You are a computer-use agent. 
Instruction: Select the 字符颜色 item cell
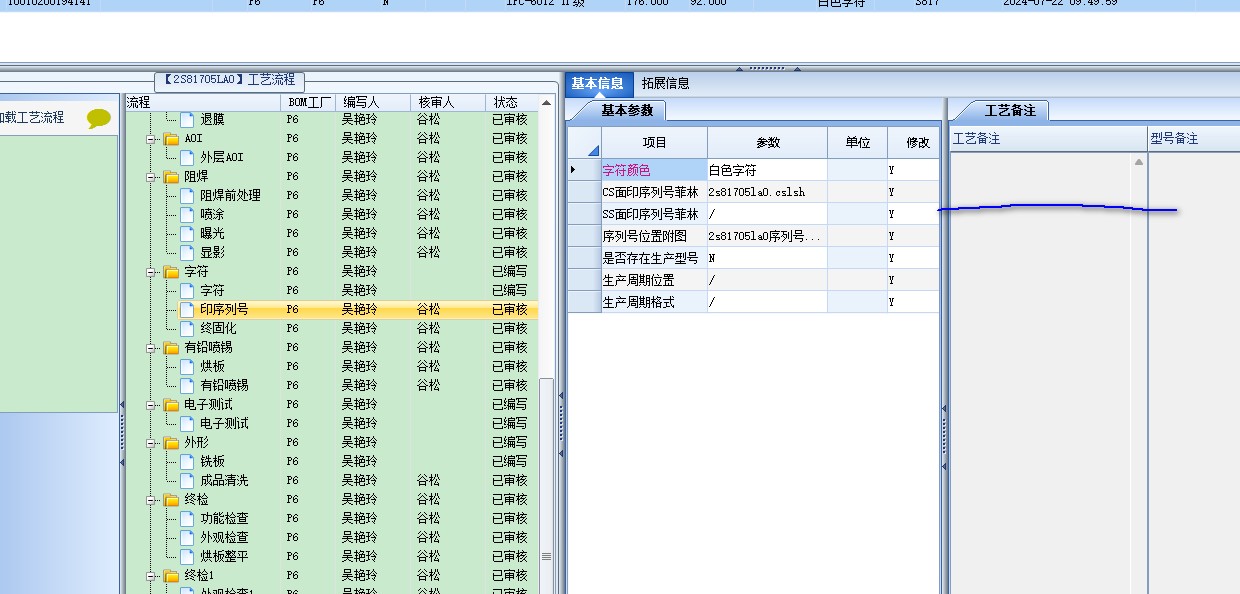pos(654,170)
